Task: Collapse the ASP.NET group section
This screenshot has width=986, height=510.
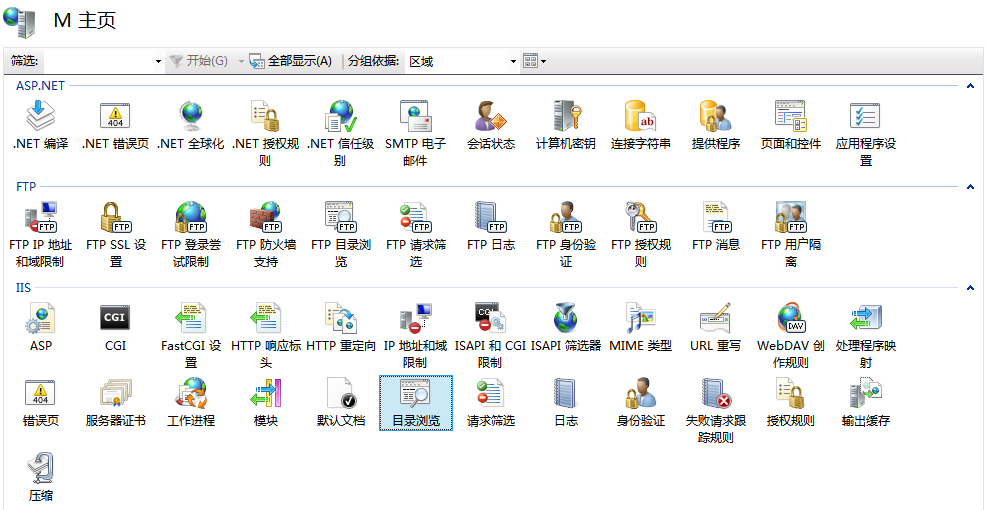Action: 970,86
